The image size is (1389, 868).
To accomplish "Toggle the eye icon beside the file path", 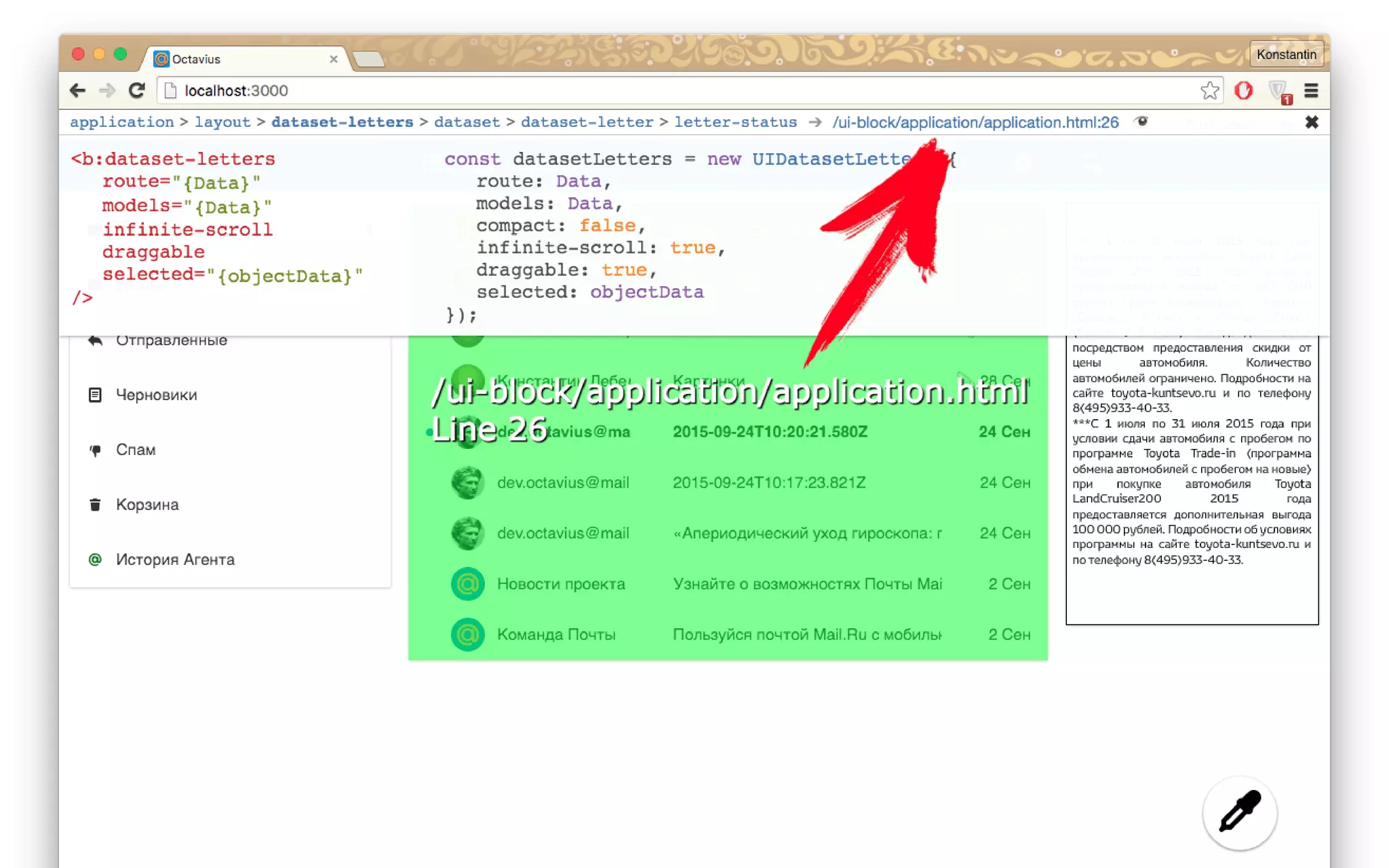I will [x=1142, y=121].
